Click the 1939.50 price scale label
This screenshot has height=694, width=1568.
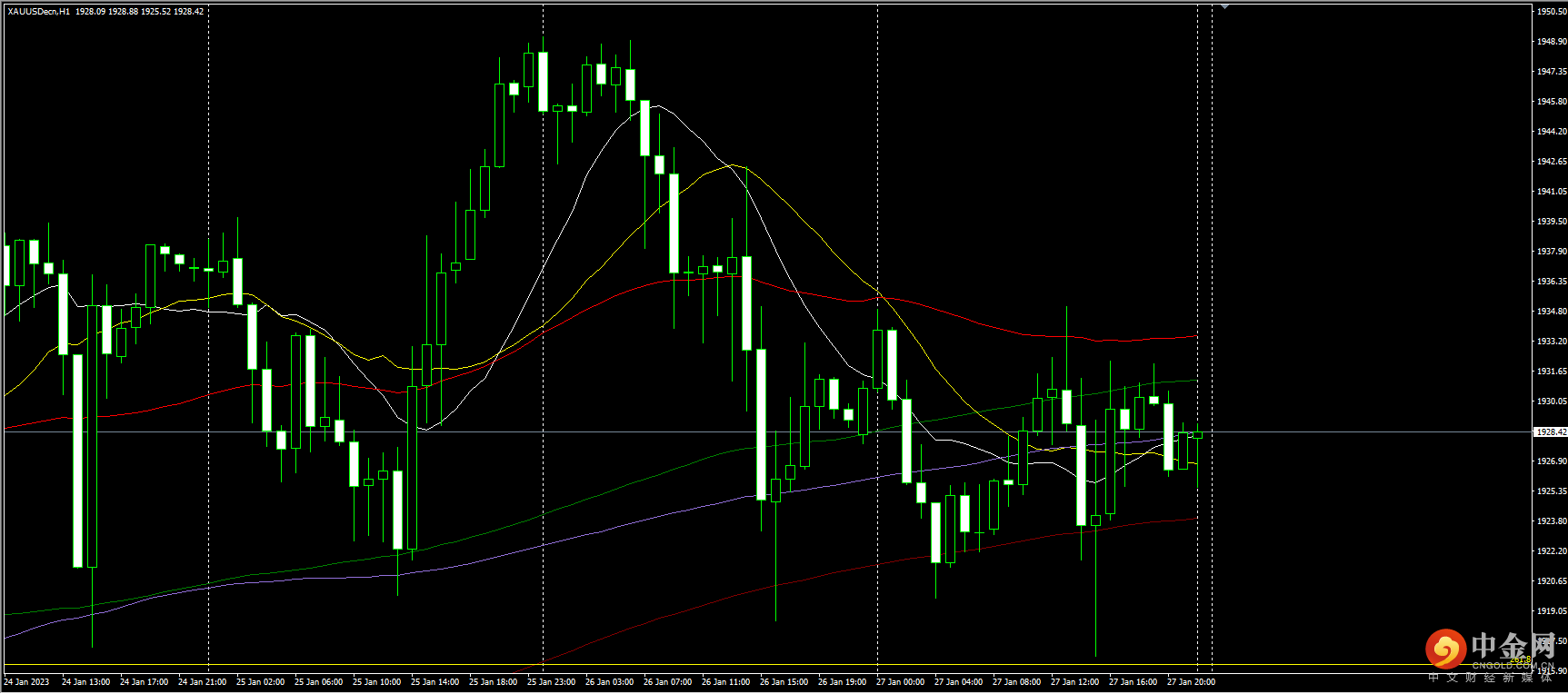(1552, 222)
